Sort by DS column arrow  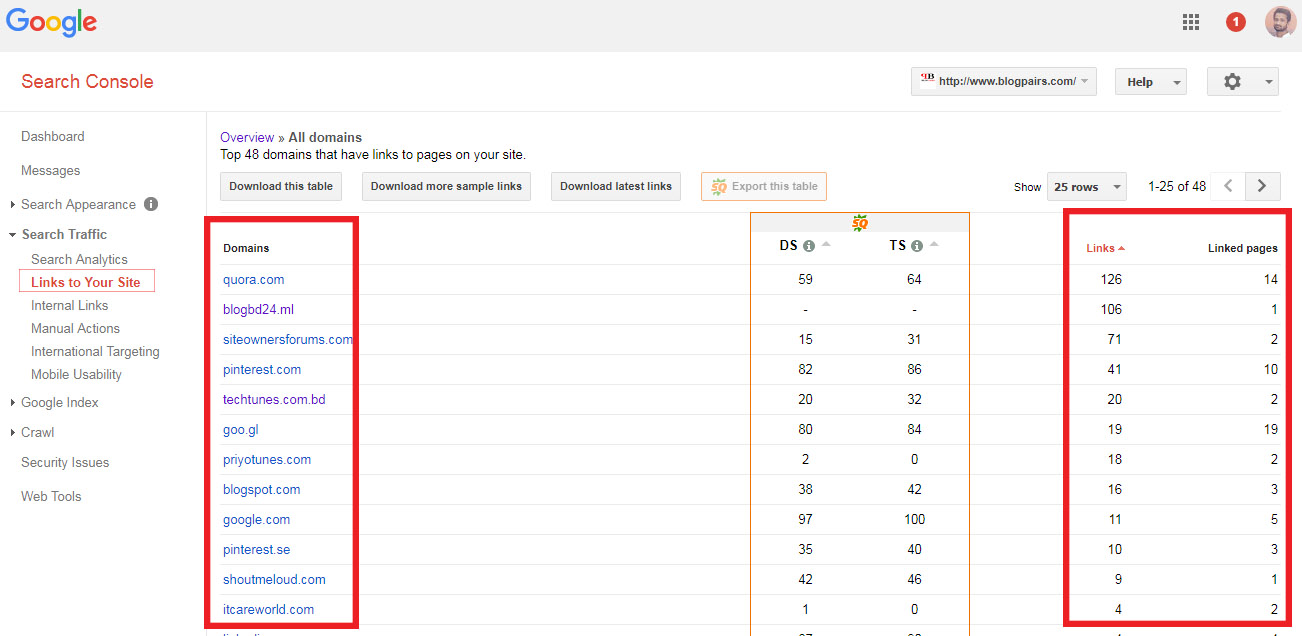coord(825,245)
